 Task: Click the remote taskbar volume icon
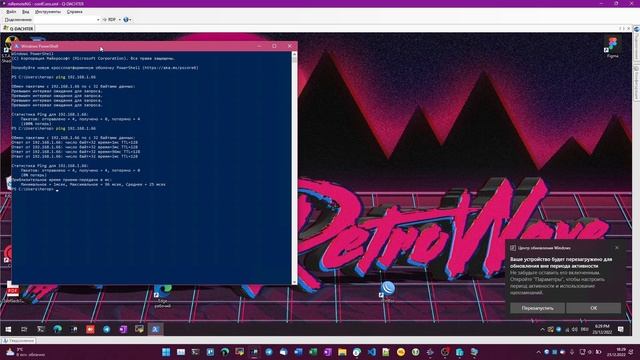(575, 329)
